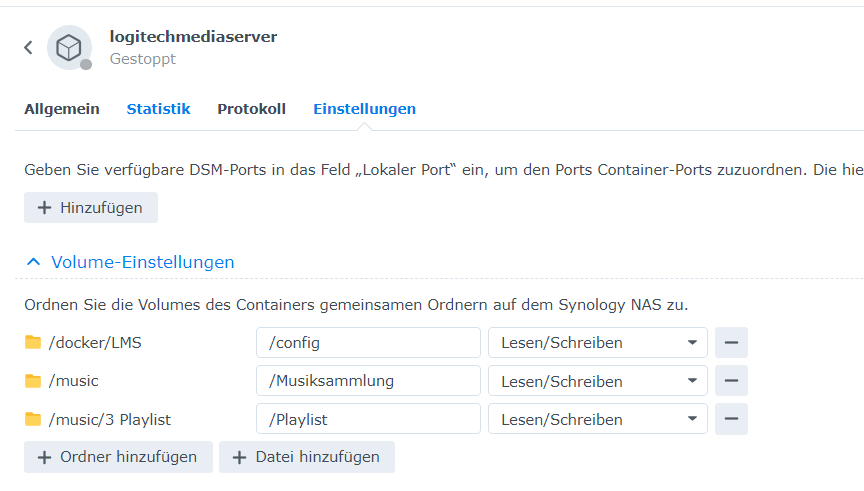Click the /config mount path field
This screenshot has width=864, height=491.
coord(368,343)
